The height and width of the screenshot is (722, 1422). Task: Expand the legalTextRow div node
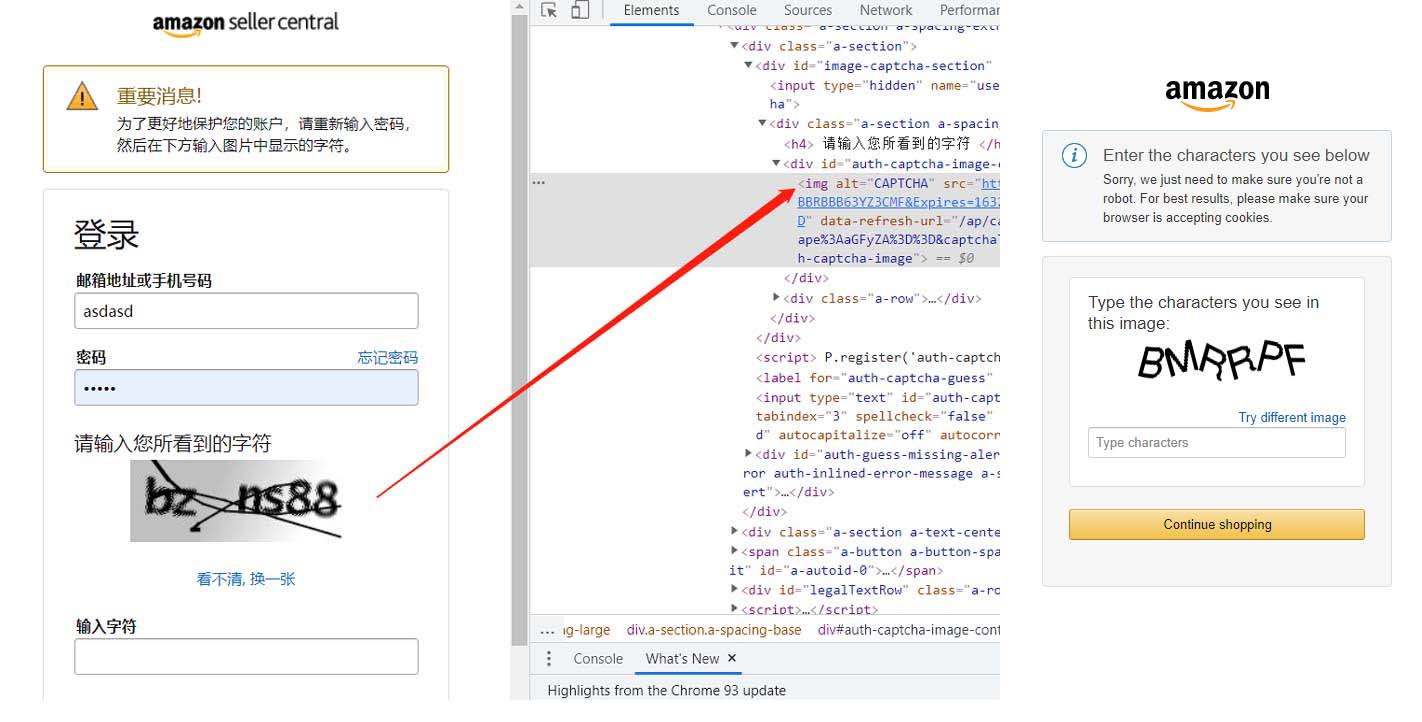click(x=735, y=590)
